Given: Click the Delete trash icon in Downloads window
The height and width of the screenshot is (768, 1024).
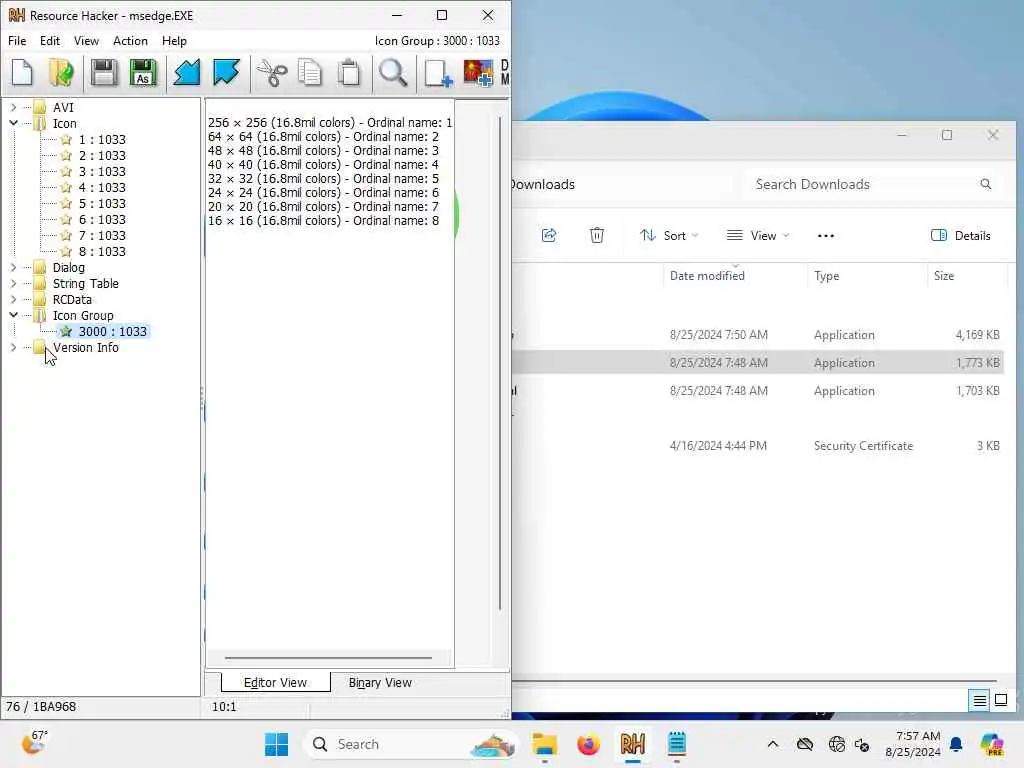Looking at the screenshot, I should [x=597, y=235].
